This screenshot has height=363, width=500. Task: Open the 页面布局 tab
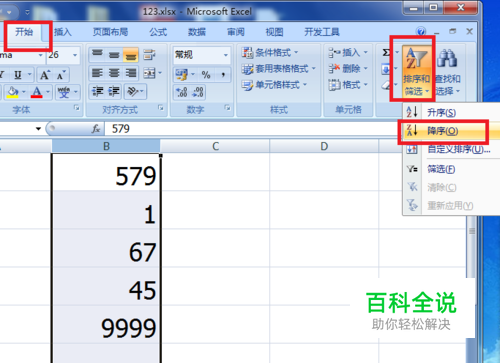(x=110, y=32)
